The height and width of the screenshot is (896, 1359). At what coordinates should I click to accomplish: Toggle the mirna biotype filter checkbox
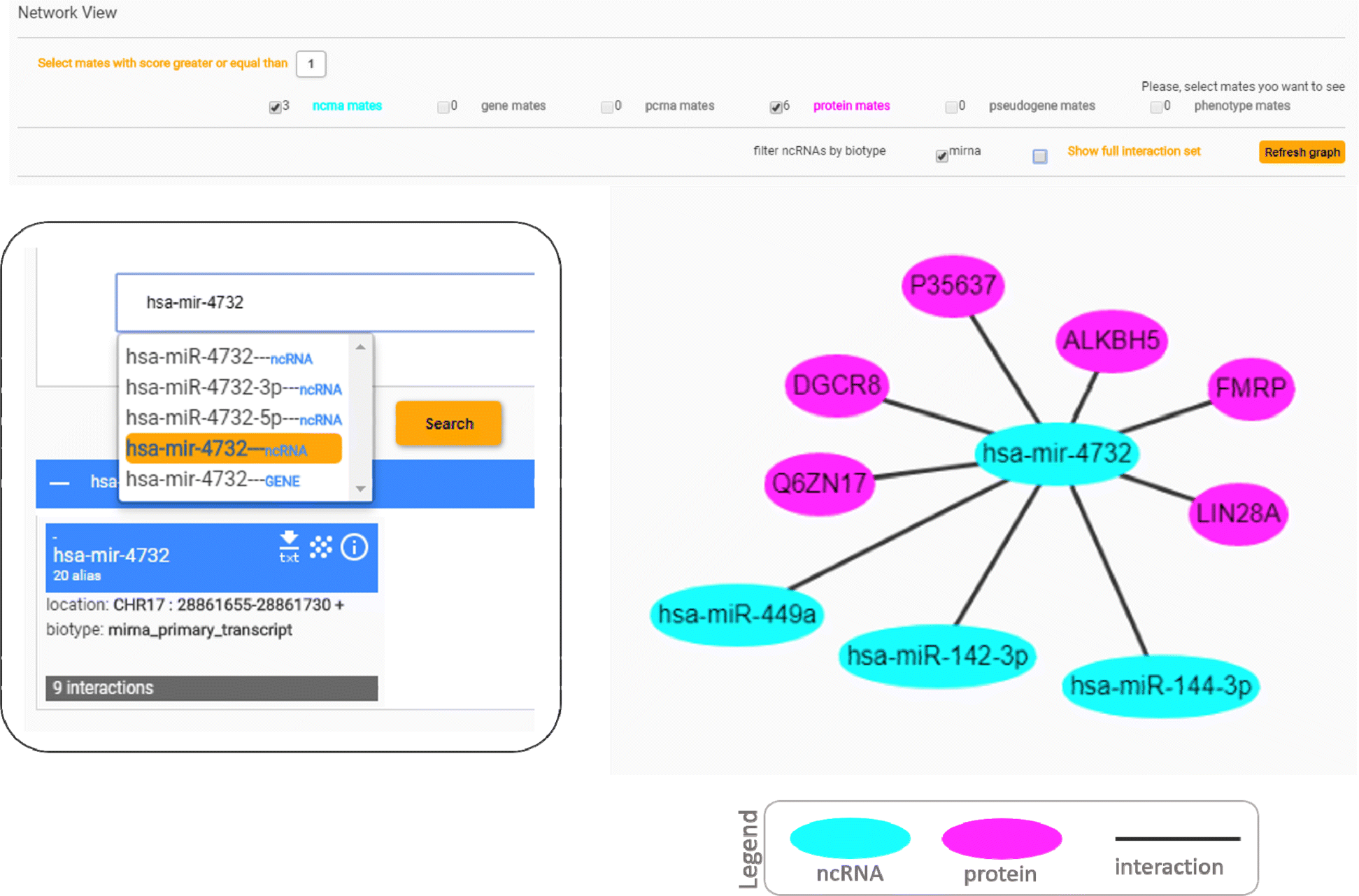pos(942,156)
